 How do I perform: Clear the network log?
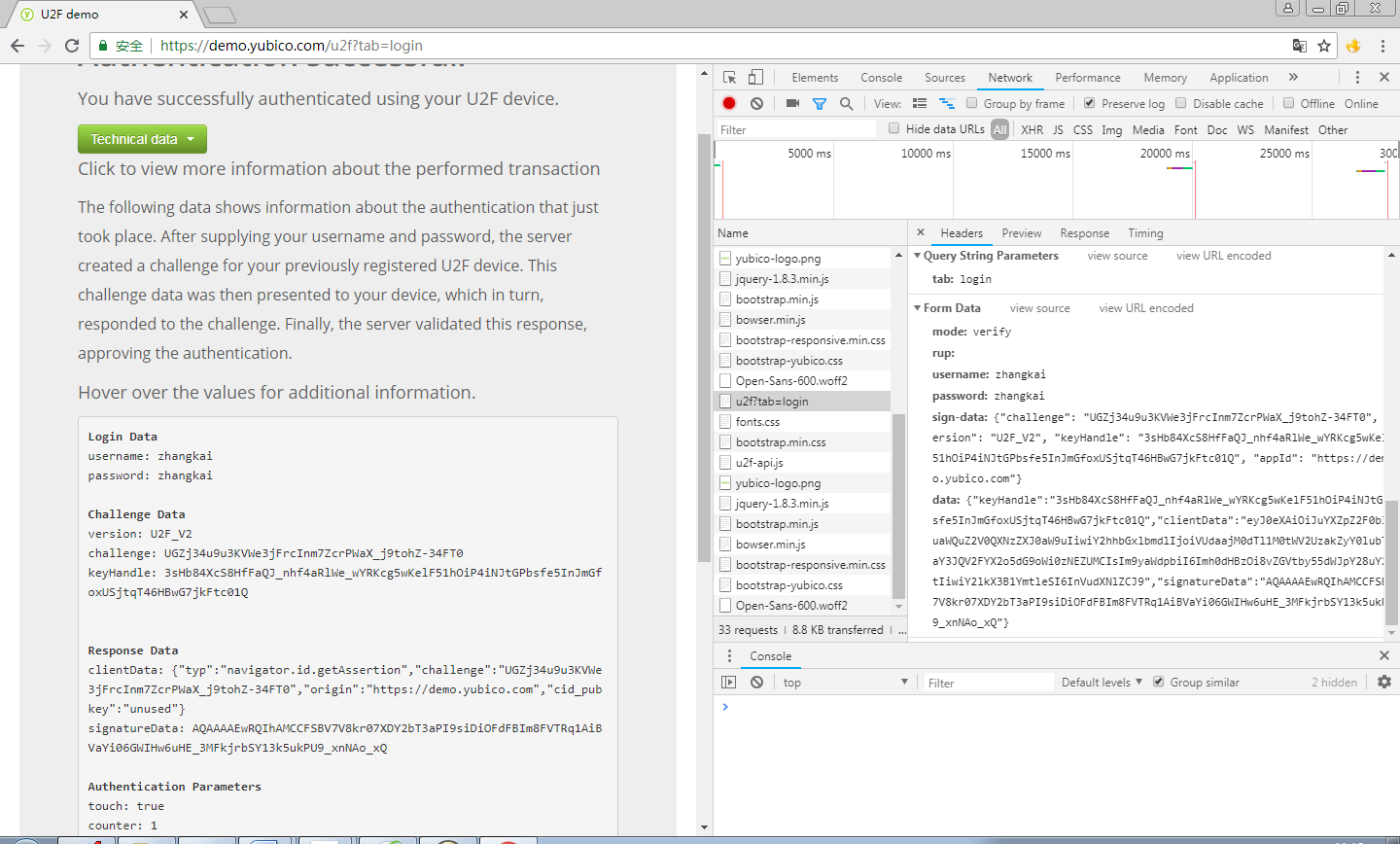(756, 103)
